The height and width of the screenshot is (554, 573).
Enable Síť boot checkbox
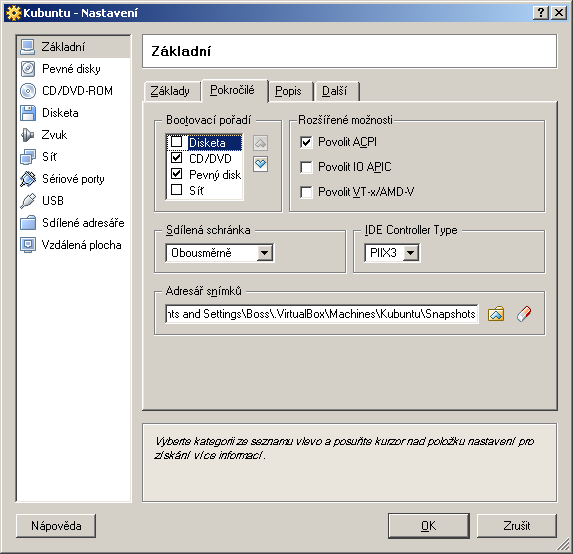tap(177, 190)
